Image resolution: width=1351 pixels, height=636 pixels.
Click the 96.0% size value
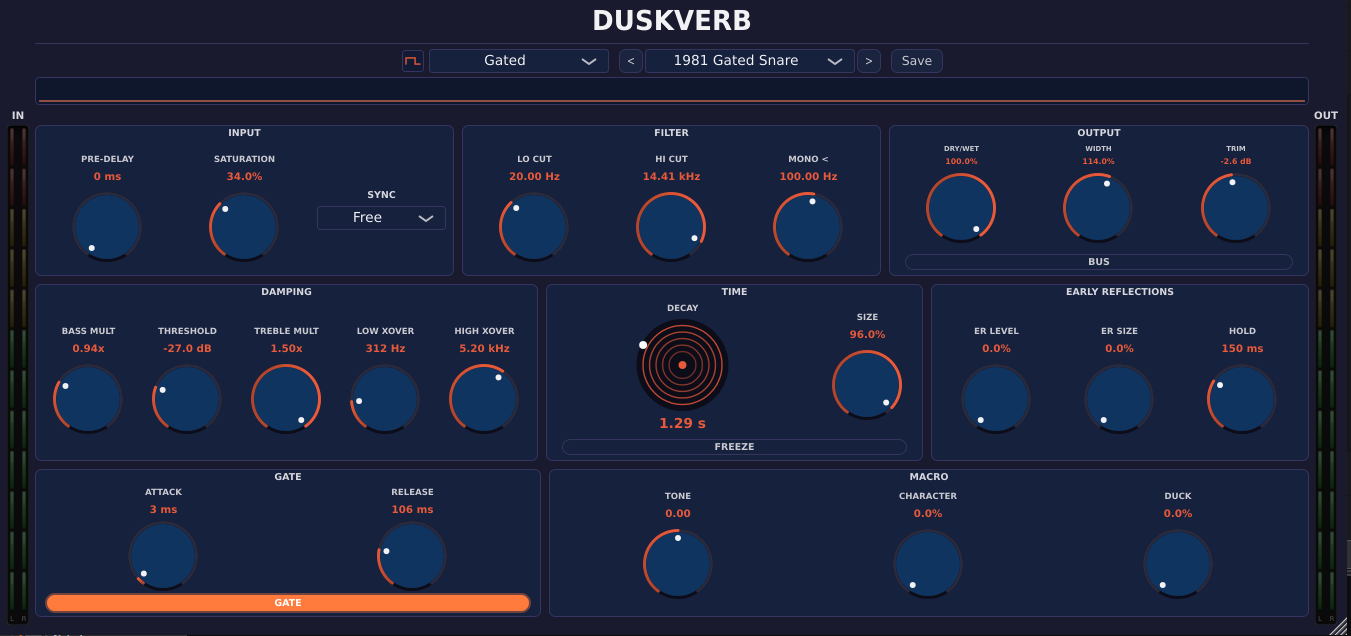click(867, 335)
